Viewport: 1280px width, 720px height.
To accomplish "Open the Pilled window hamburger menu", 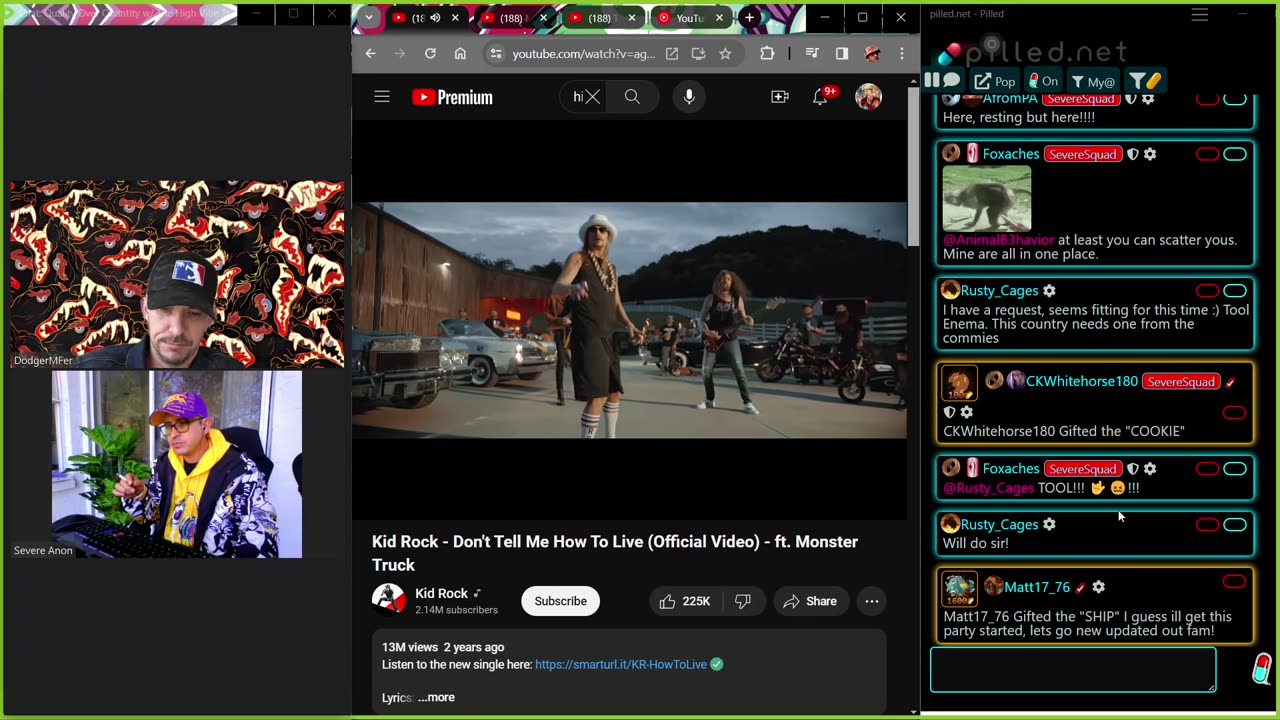I will point(1200,14).
